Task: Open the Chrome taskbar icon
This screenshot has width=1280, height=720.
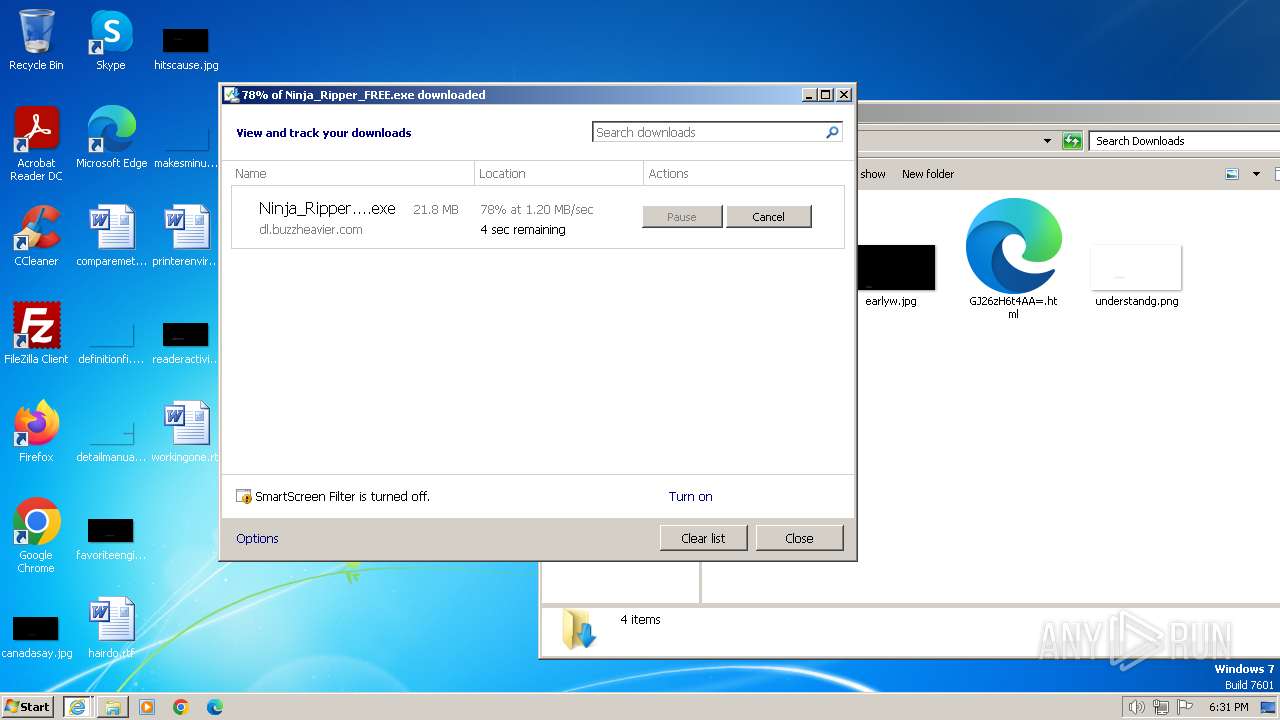Action: (x=181, y=707)
